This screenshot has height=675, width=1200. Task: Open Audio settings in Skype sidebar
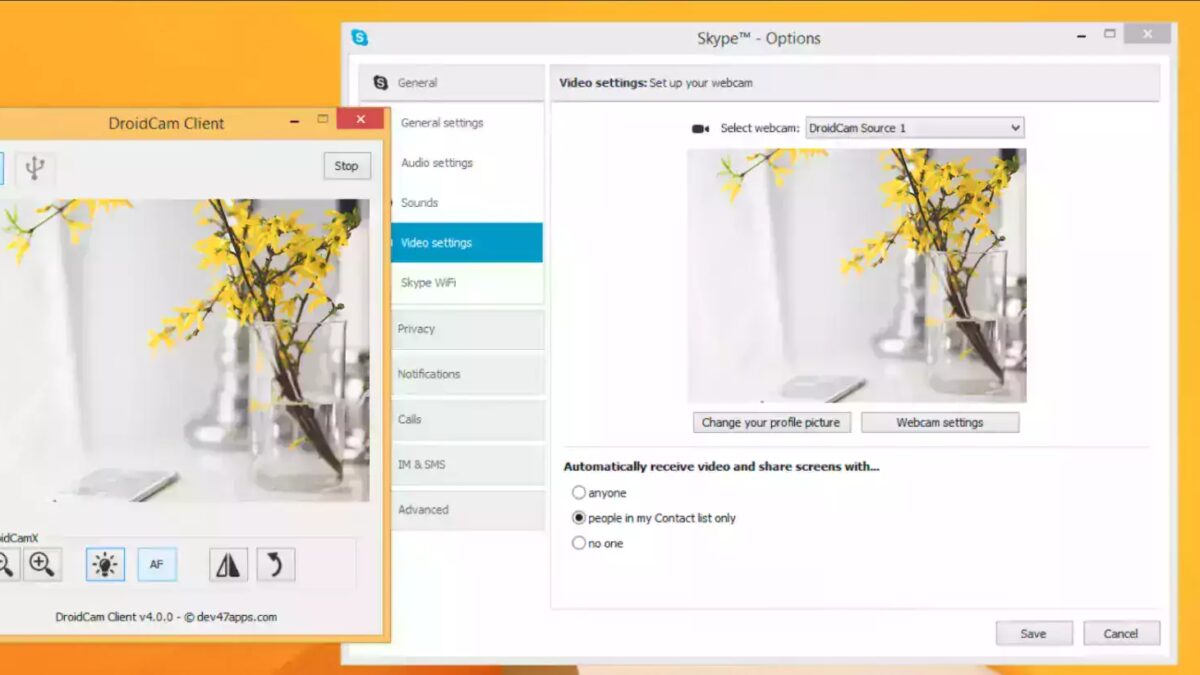(437, 163)
